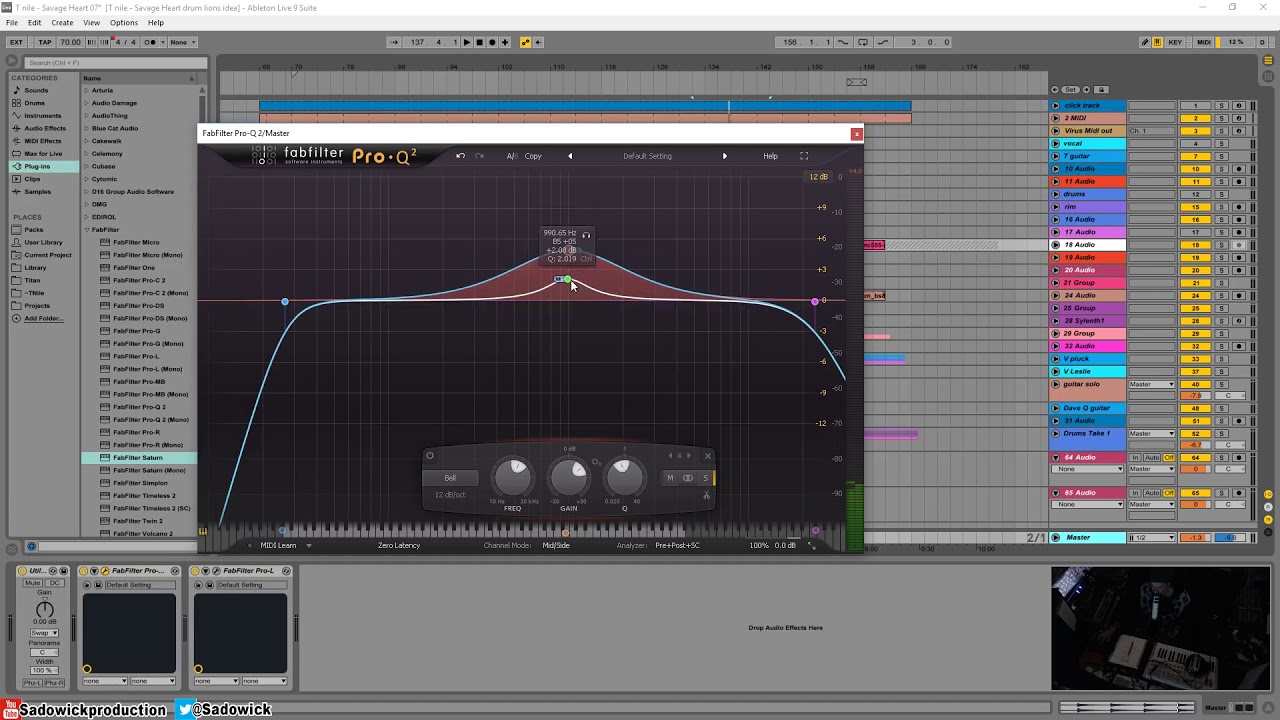Open Analyzer Pre+Post+SC settings
The image size is (1280, 720).
pyautogui.click(x=677, y=546)
